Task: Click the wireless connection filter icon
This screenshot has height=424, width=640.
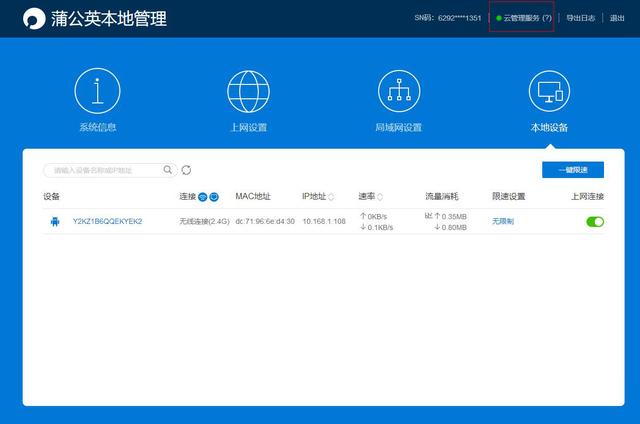Action: click(x=202, y=197)
